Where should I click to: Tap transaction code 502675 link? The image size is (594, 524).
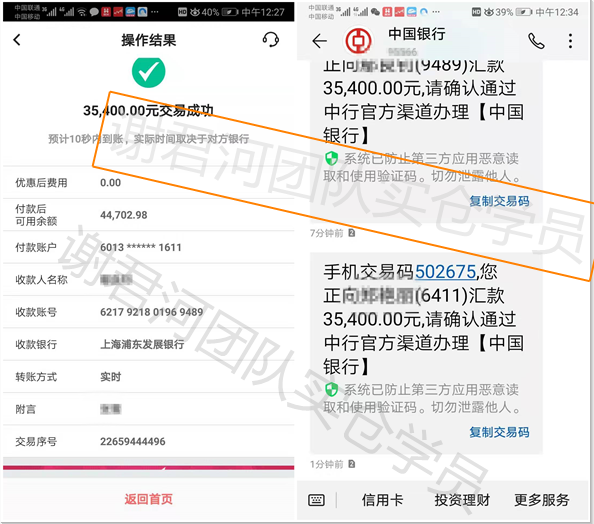(445, 272)
